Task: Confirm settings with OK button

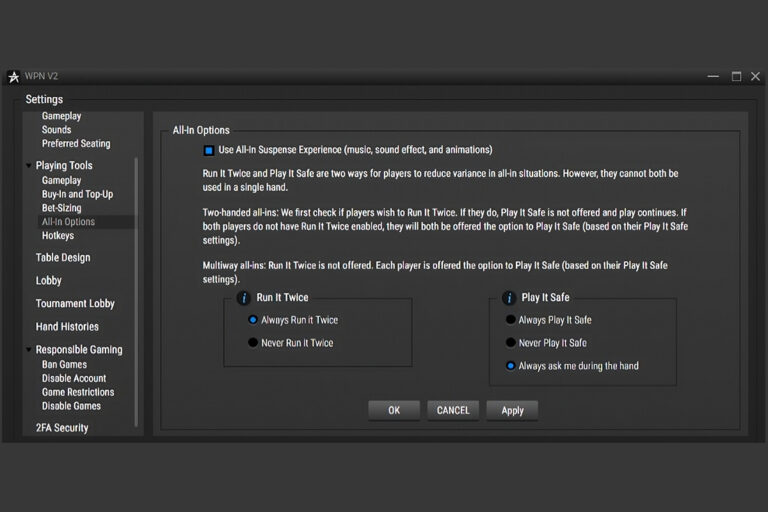Action: (x=394, y=410)
